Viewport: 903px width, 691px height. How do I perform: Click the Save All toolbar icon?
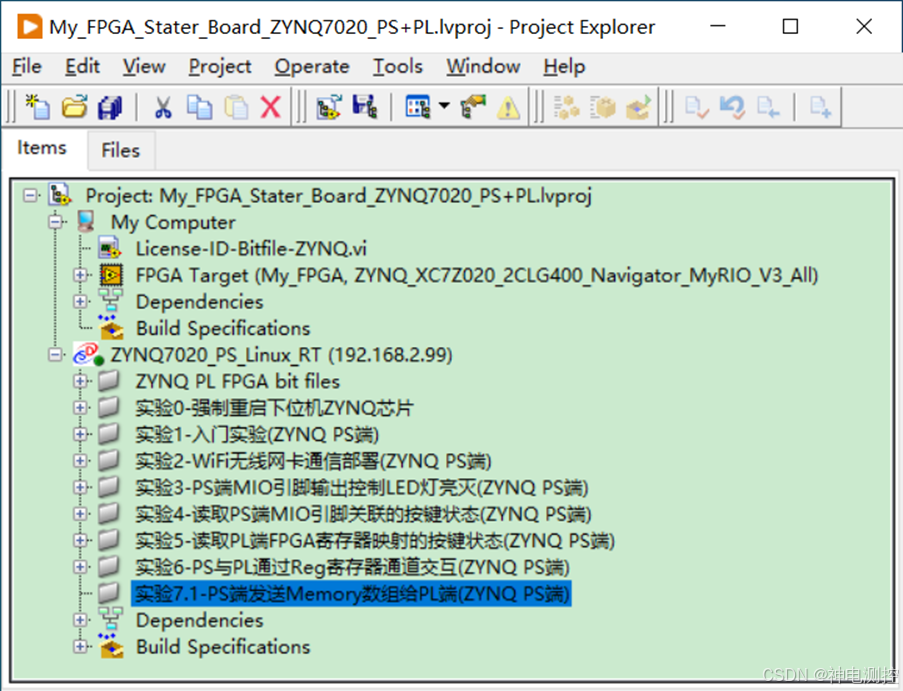(x=109, y=107)
